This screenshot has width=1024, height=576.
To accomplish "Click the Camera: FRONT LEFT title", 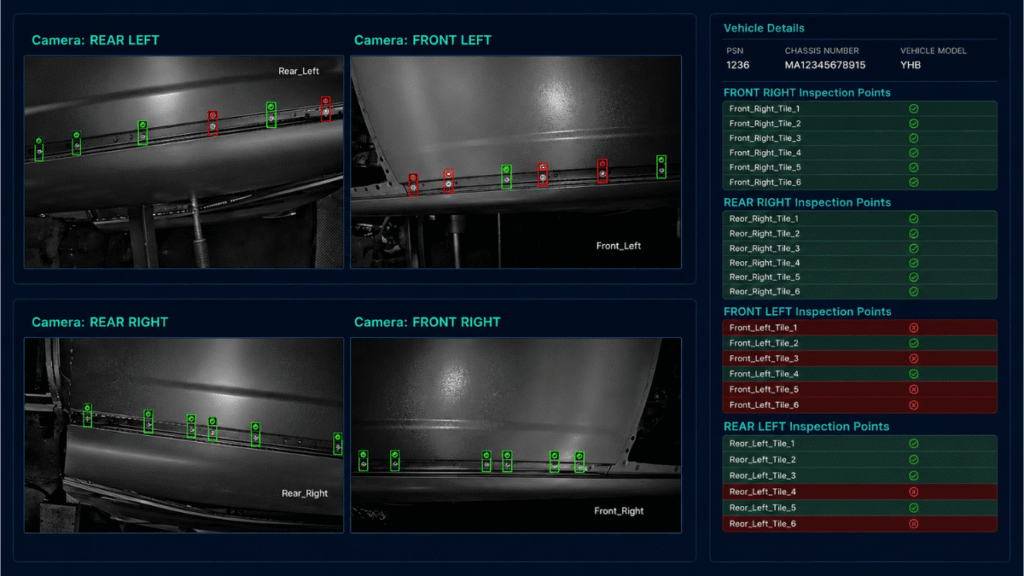I will pos(423,40).
